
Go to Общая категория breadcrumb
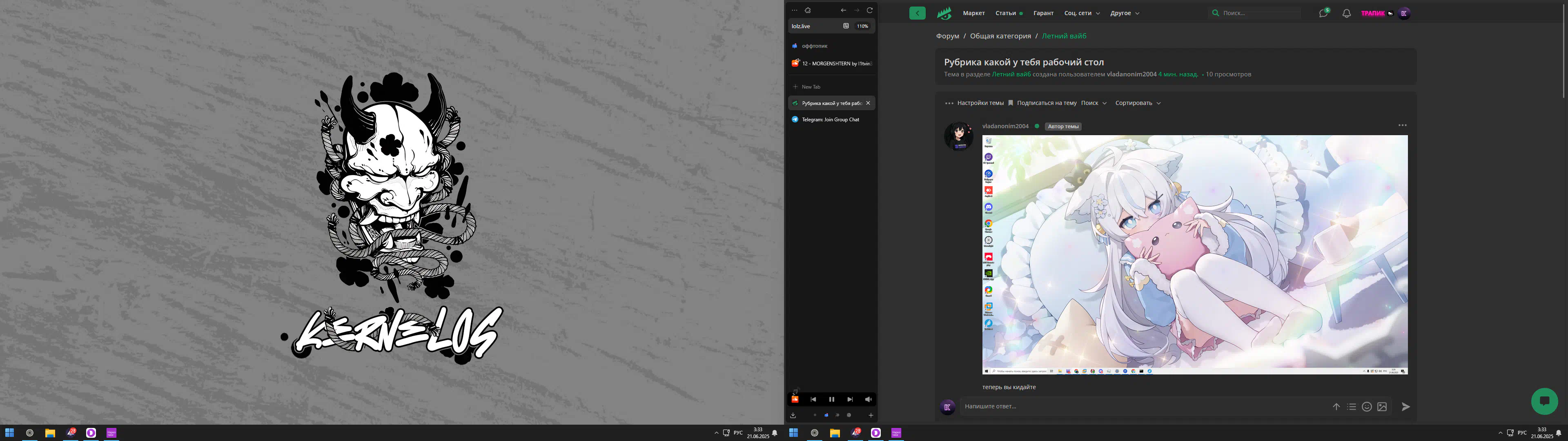(1000, 36)
